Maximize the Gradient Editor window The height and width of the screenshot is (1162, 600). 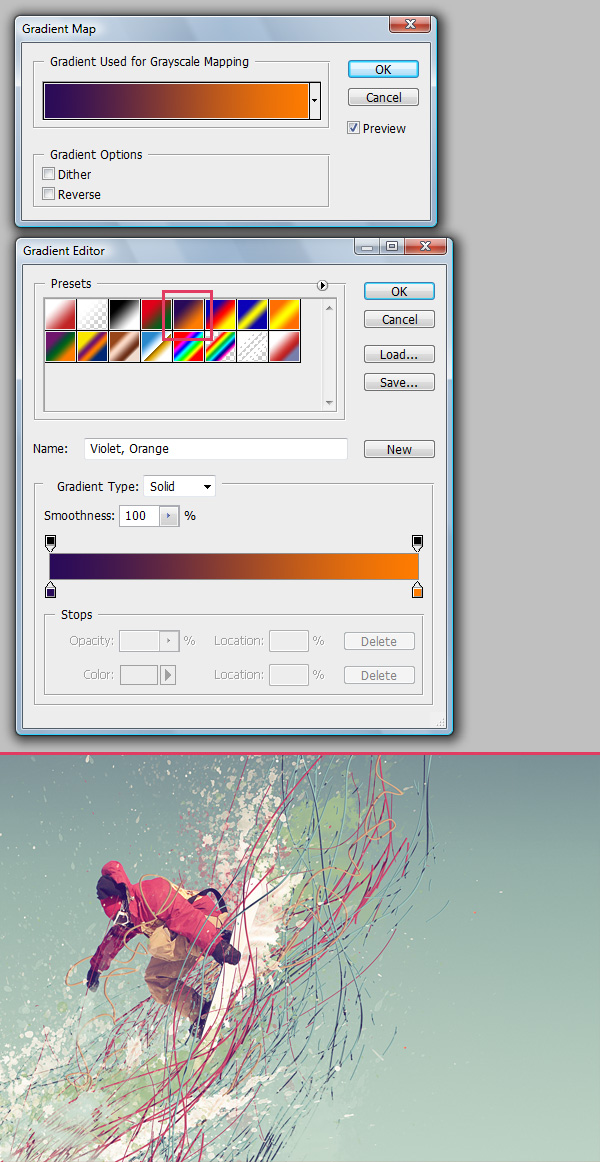pos(393,246)
